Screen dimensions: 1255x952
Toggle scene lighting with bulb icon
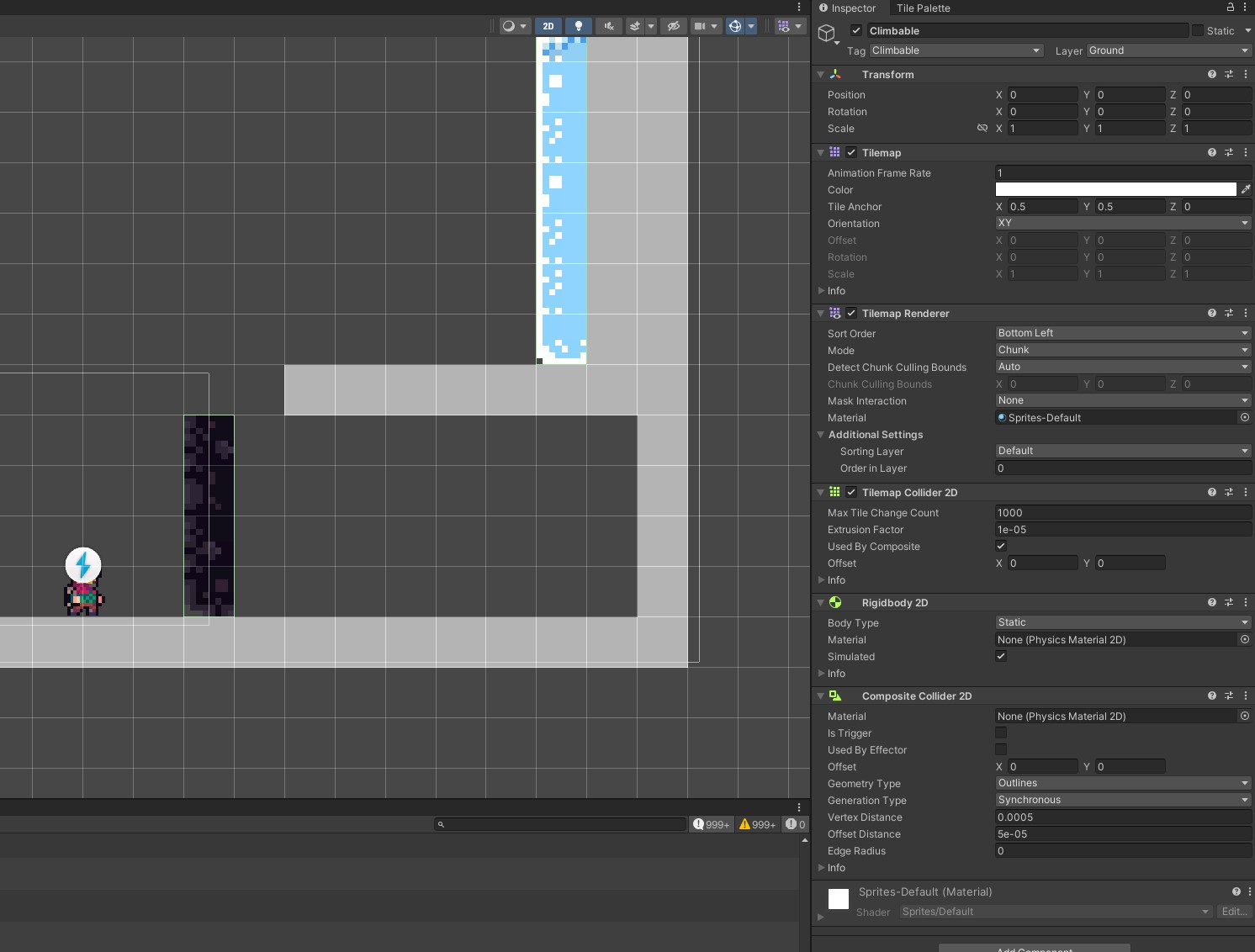579,26
